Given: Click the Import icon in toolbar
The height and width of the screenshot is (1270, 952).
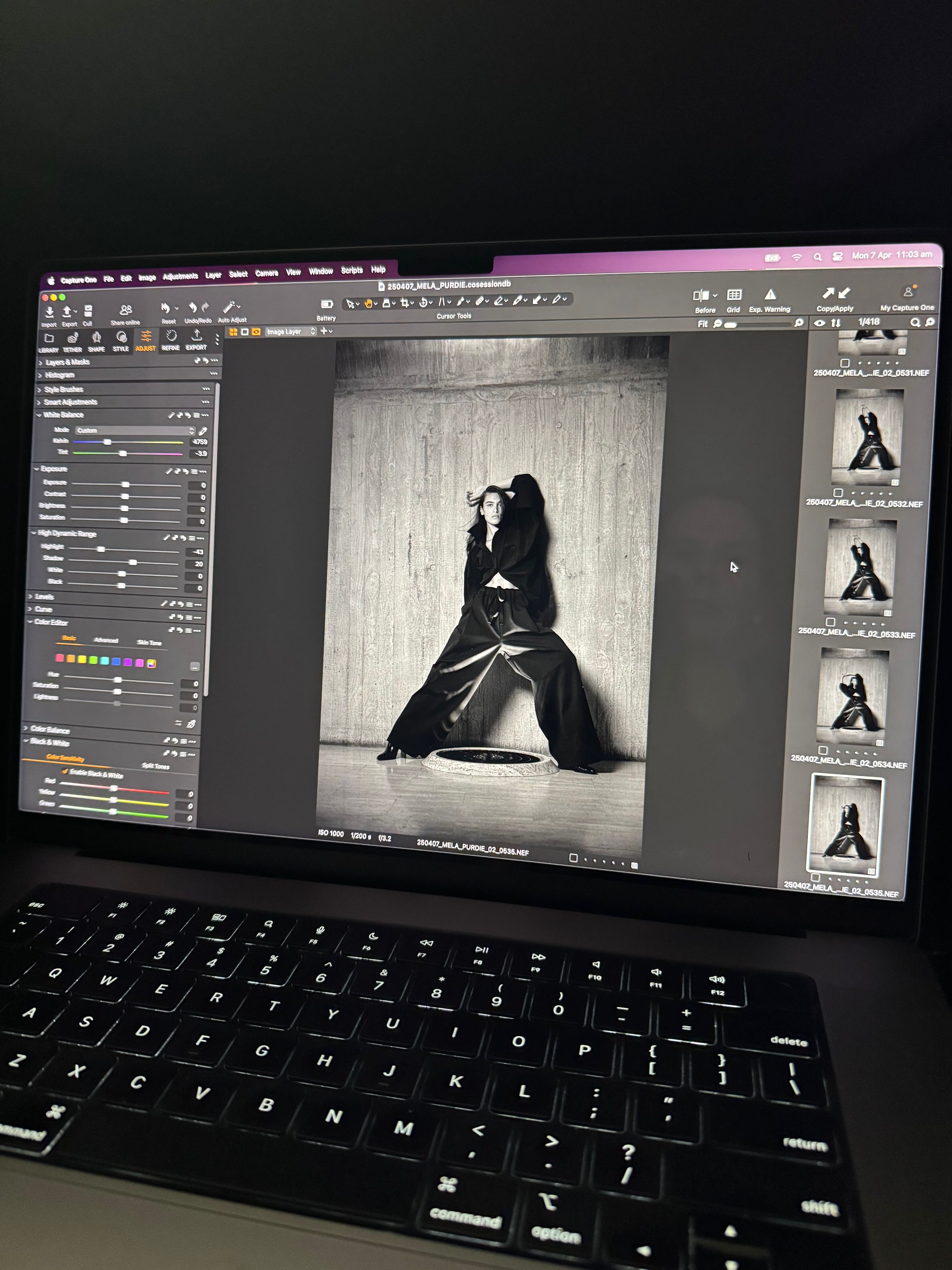Looking at the screenshot, I should tap(49, 312).
